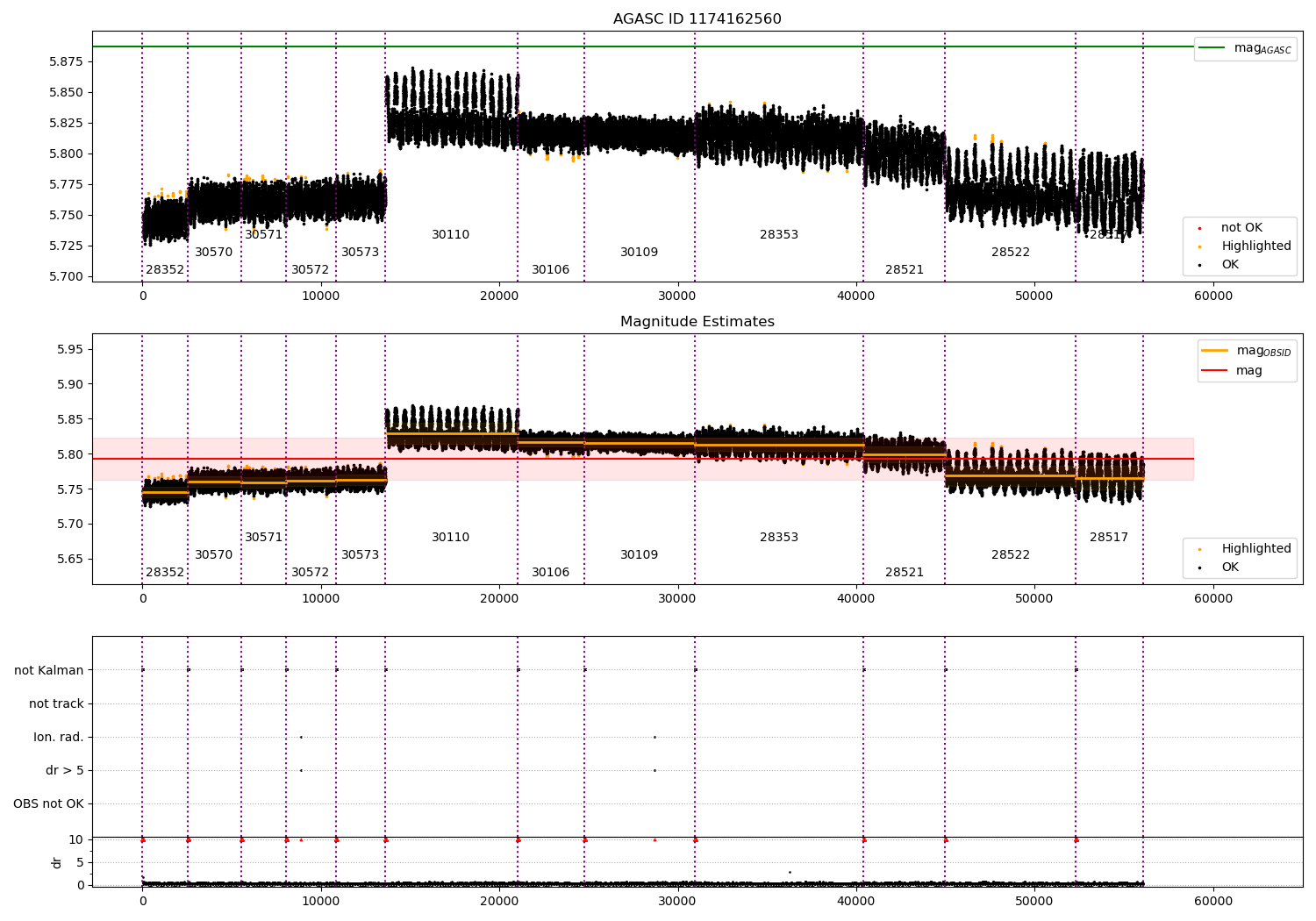The height and width of the screenshot is (921, 1316).
Task: Click OBSID label 28517 in Magnitude Estimates panel
Action: pyautogui.click(x=1109, y=537)
